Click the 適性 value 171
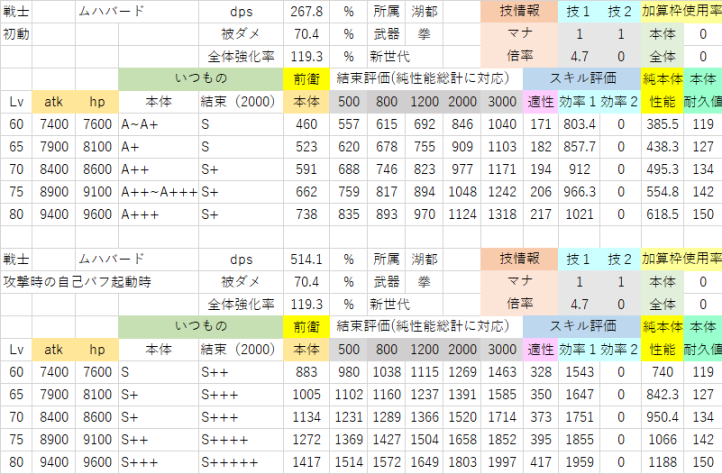 tap(541, 124)
